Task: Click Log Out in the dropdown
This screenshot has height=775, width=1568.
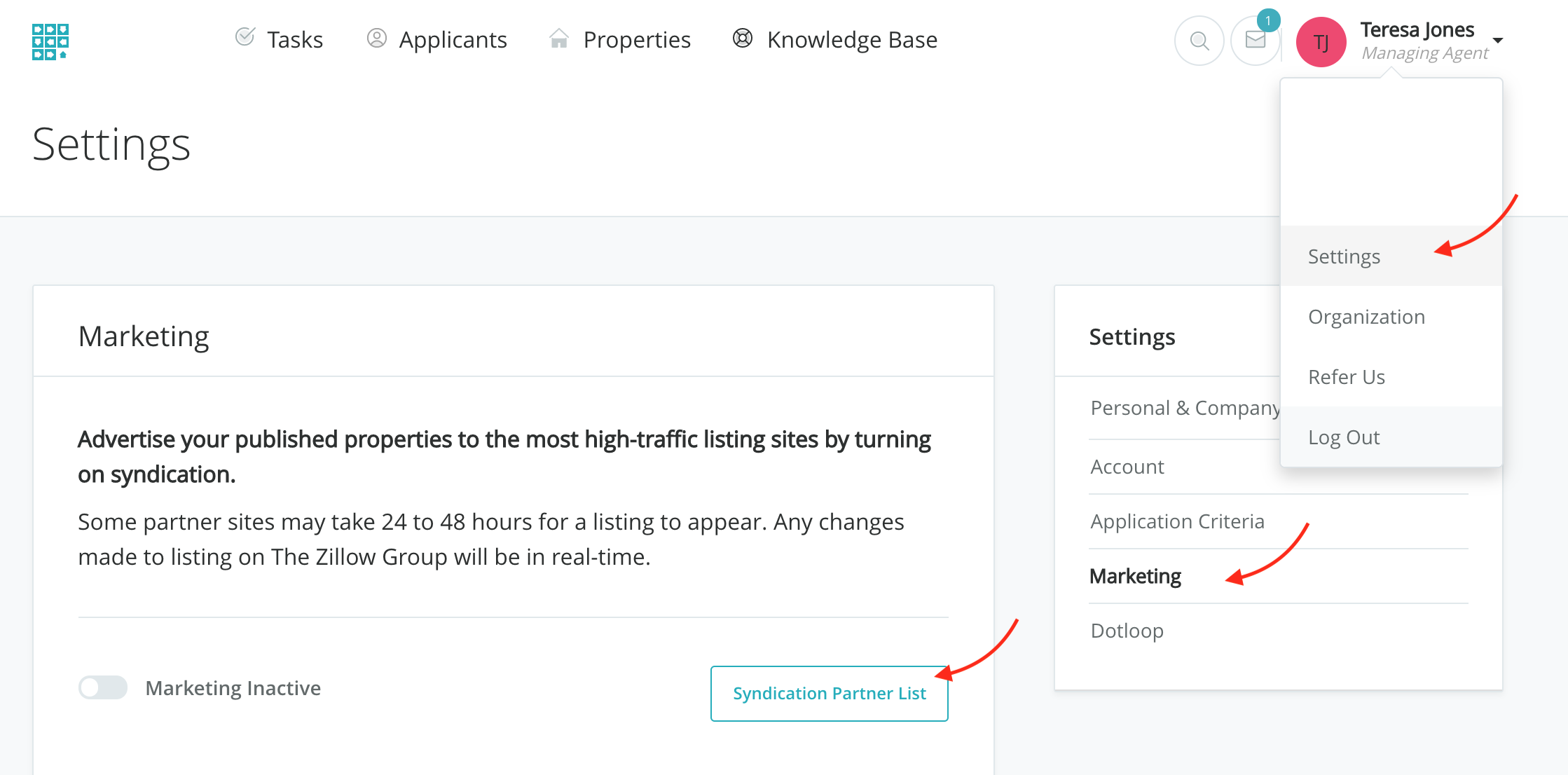Action: tap(1343, 437)
